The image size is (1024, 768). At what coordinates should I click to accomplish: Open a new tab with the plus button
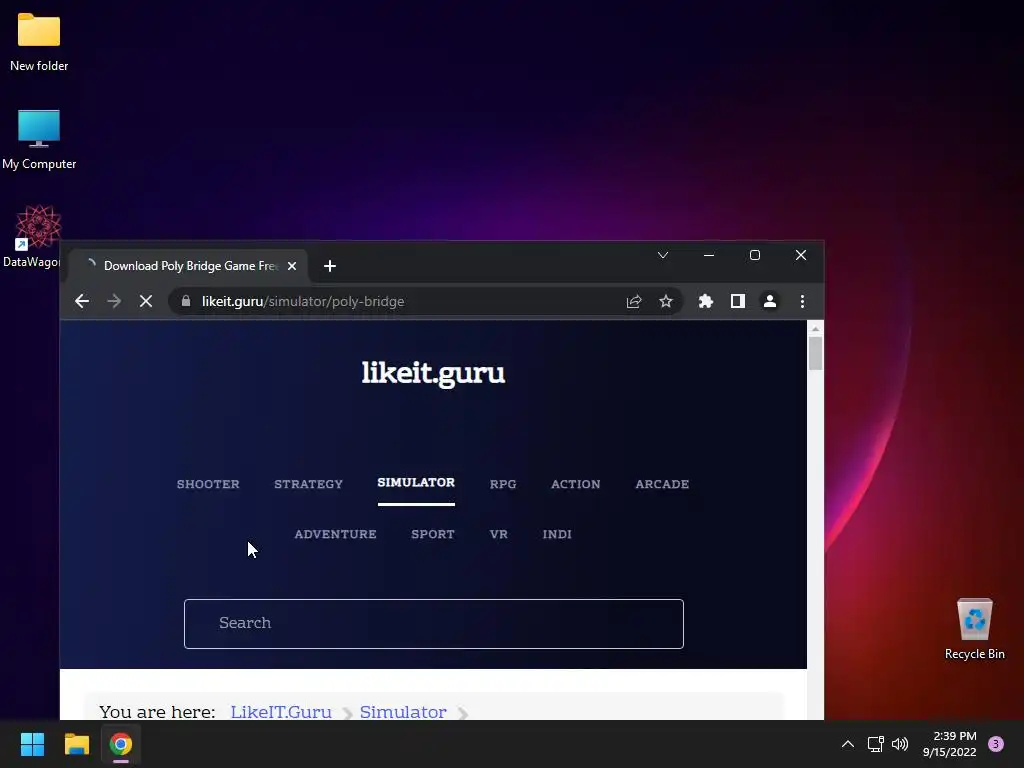click(330, 266)
